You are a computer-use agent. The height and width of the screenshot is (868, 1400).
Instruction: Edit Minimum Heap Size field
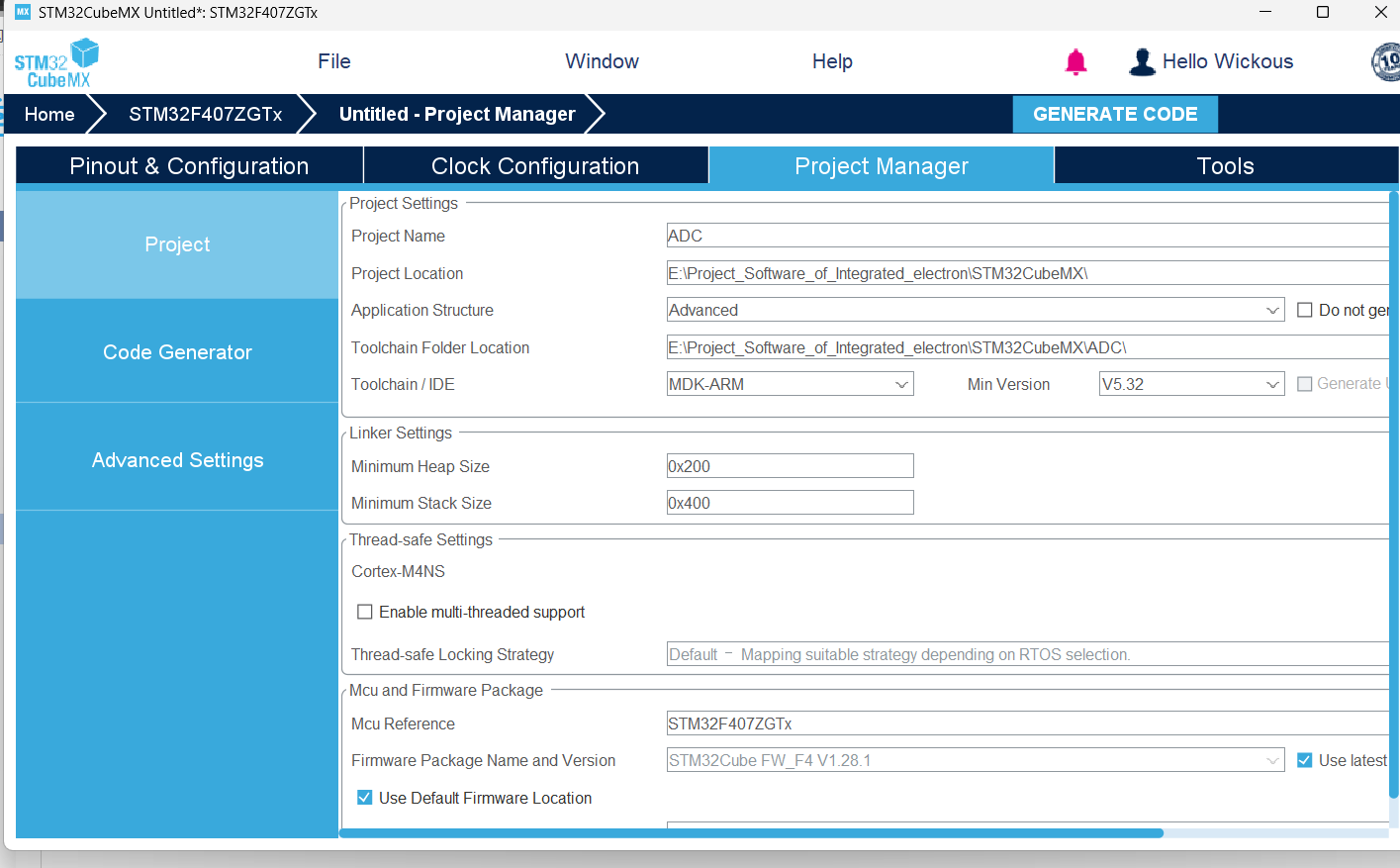pyautogui.click(x=790, y=466)
